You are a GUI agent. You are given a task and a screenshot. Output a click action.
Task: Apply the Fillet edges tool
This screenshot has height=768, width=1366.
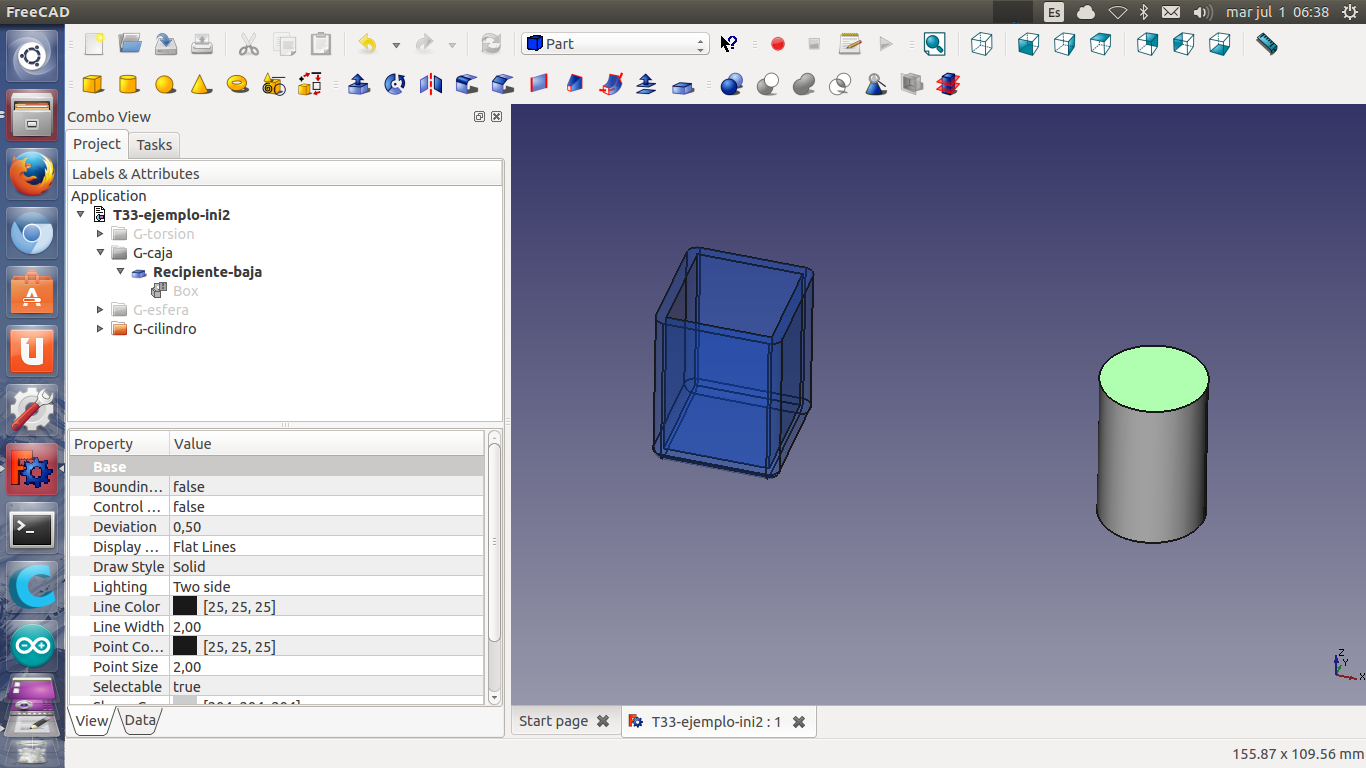[x=467, y=85]
